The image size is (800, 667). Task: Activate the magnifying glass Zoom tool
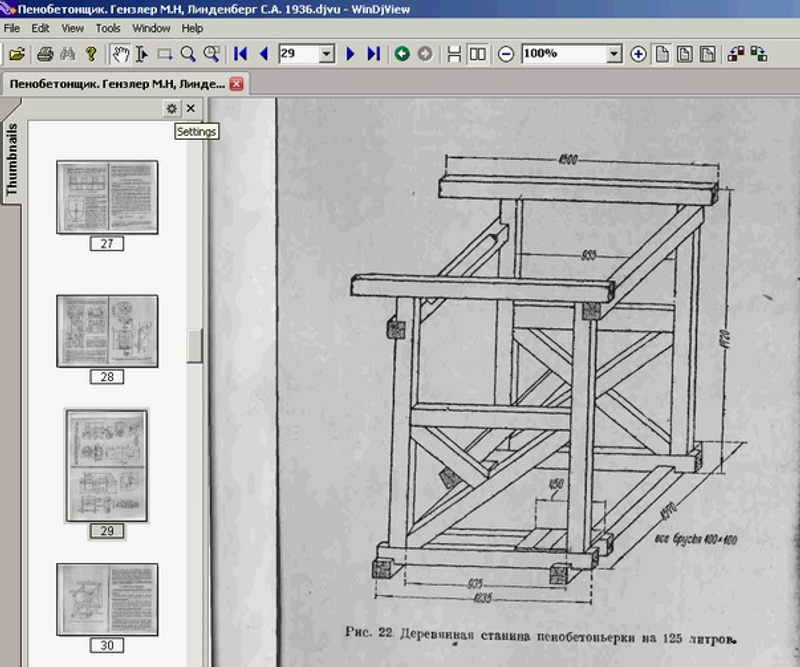(188, 54)
